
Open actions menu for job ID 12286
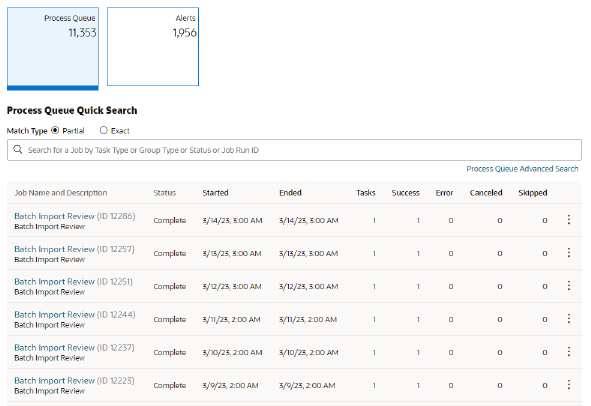[x=569, y=220]
